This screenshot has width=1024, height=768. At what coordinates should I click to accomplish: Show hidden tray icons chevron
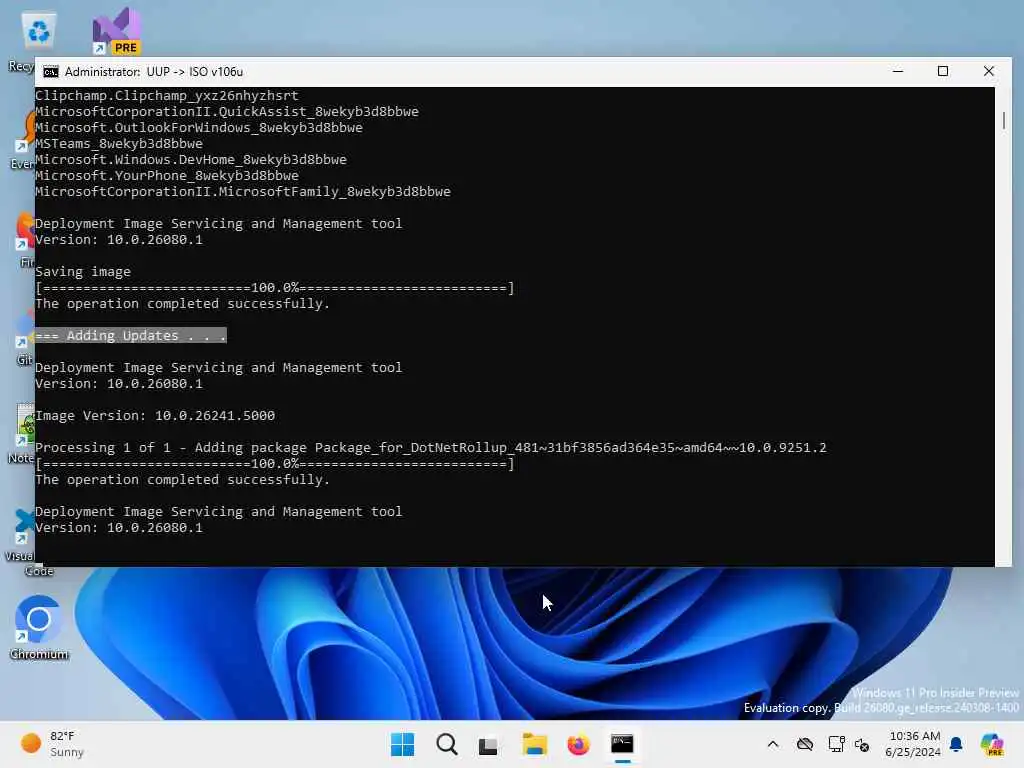coord(773,744)
